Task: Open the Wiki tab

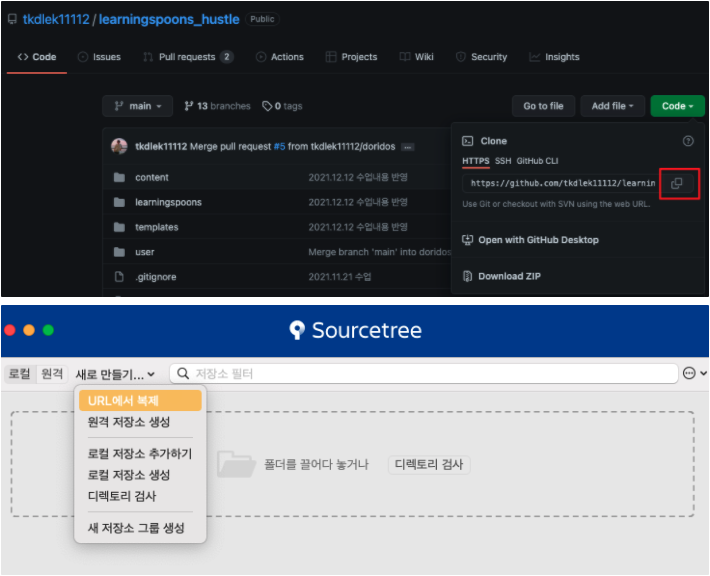Action: click(x=417, y=57)
